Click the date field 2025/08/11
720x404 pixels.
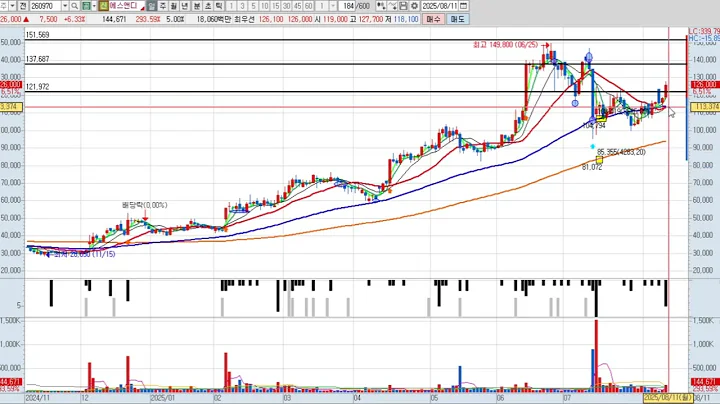click(x=440, y=6)
